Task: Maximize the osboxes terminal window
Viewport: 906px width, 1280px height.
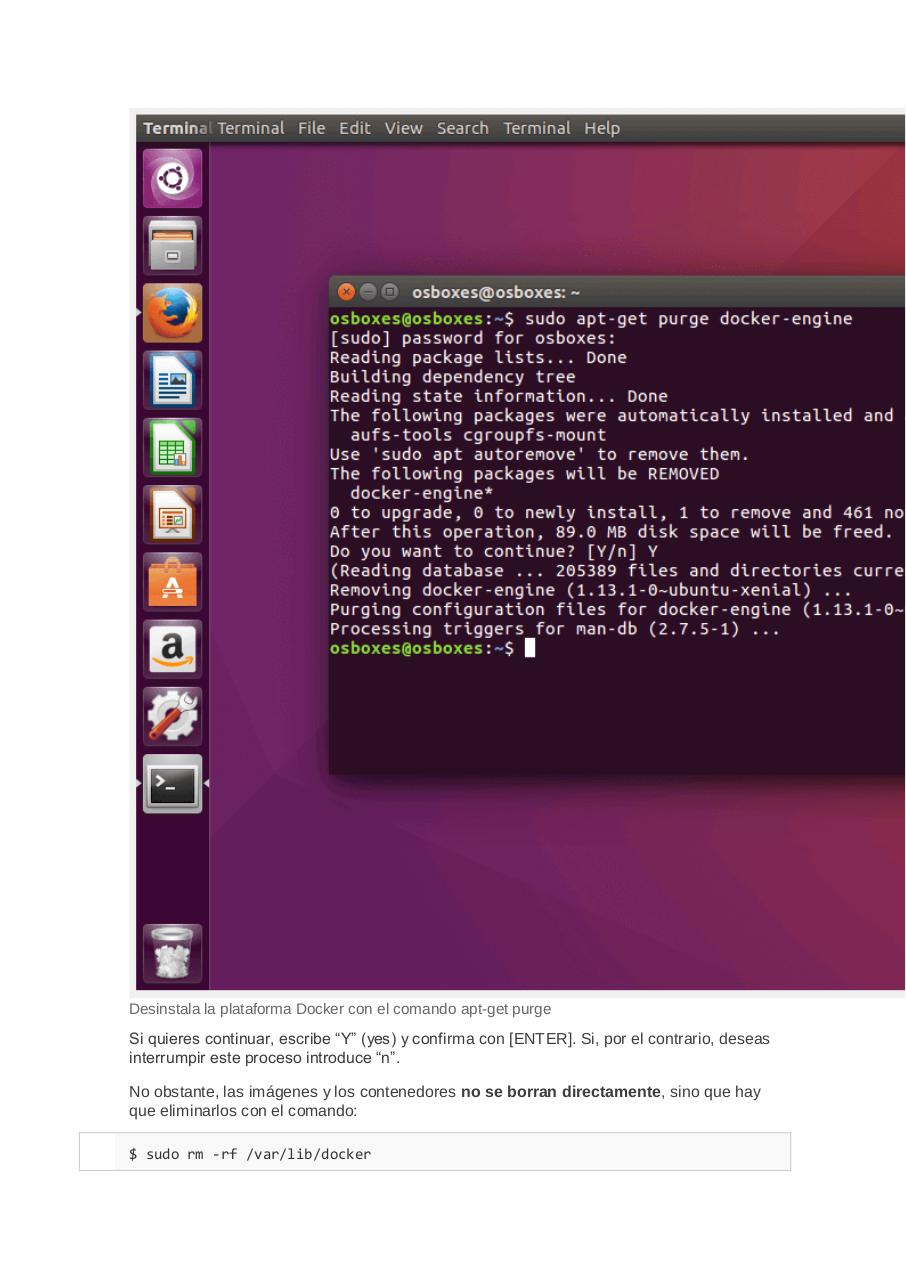Action: (389, 292)
